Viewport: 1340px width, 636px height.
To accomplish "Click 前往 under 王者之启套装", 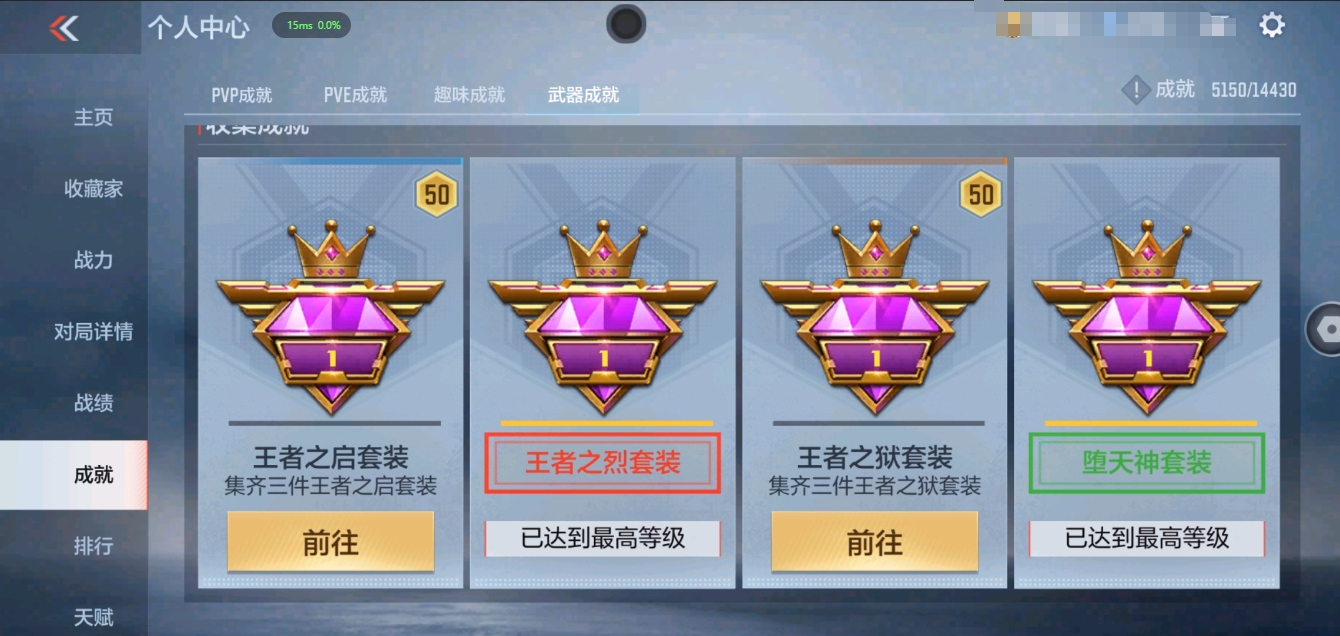I will point(331,542).
